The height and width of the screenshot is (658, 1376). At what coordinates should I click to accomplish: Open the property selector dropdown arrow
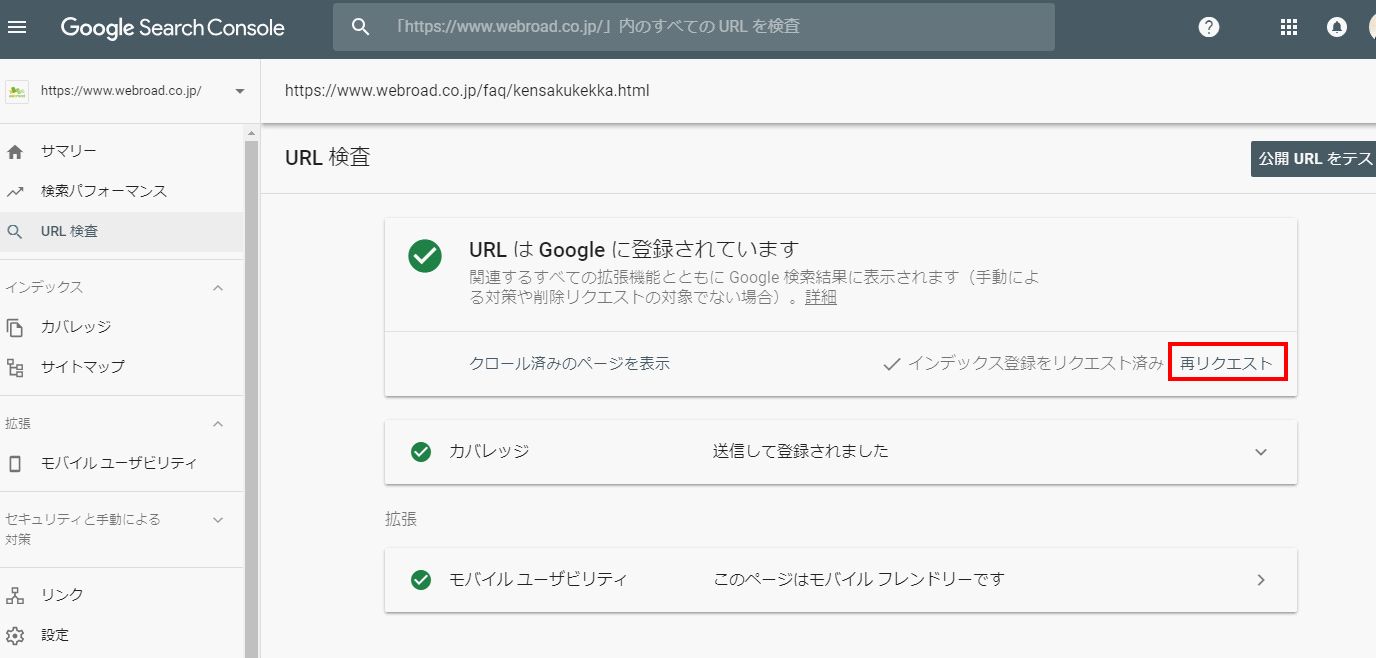239,91
